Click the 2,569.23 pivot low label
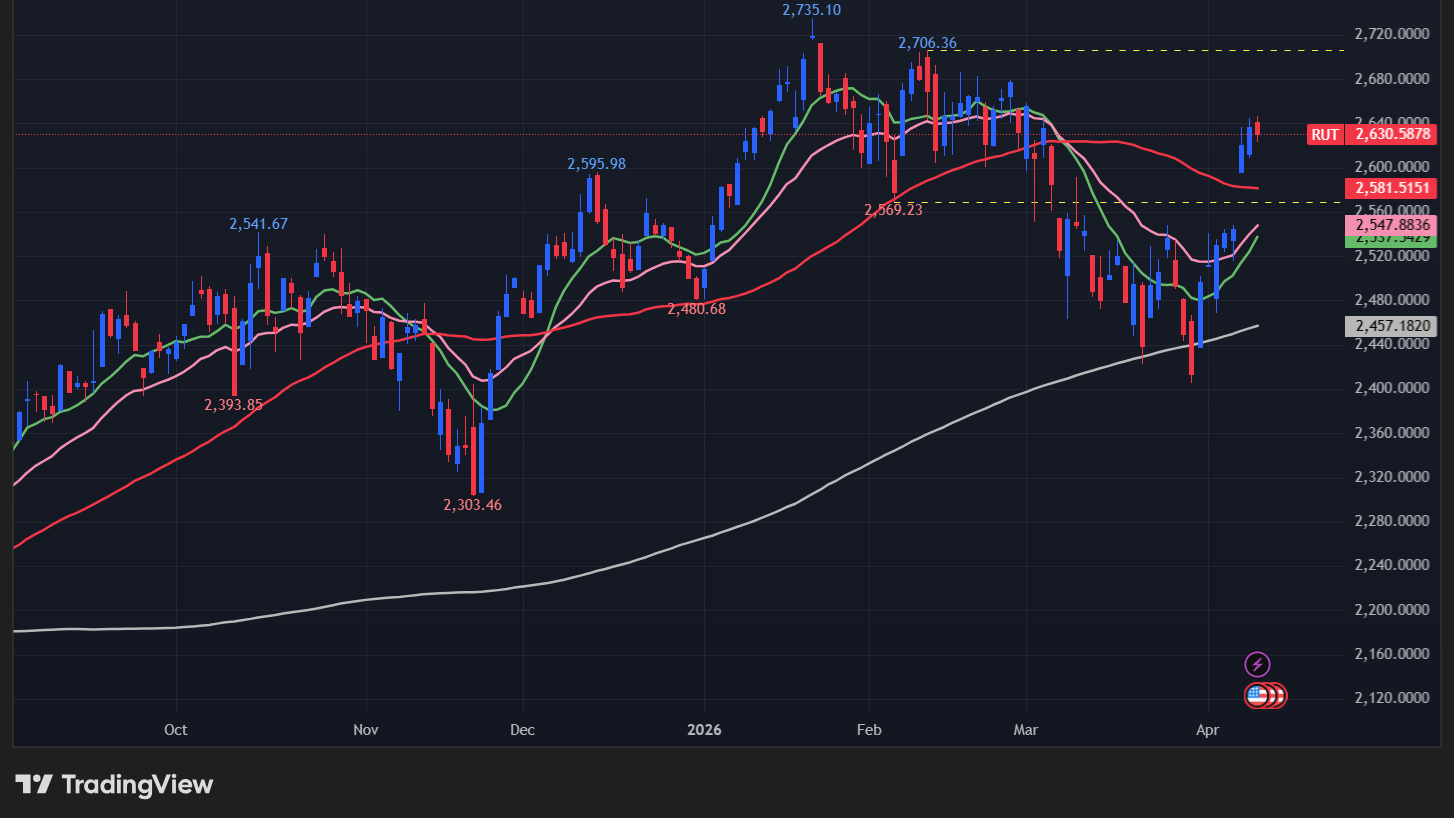This screenshot has width=1454, height=818. 893,210
